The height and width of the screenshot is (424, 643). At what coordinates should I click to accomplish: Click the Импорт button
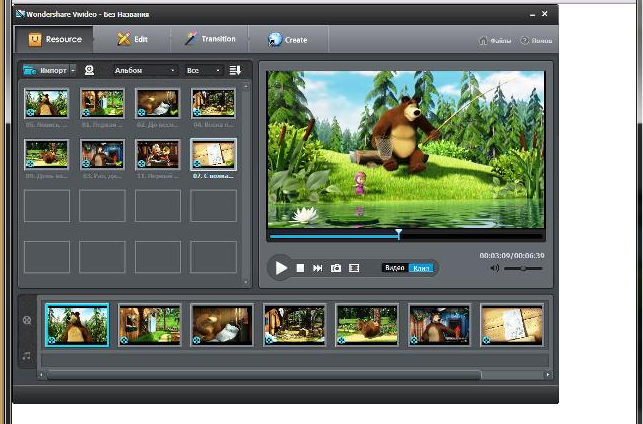[45, 71]
